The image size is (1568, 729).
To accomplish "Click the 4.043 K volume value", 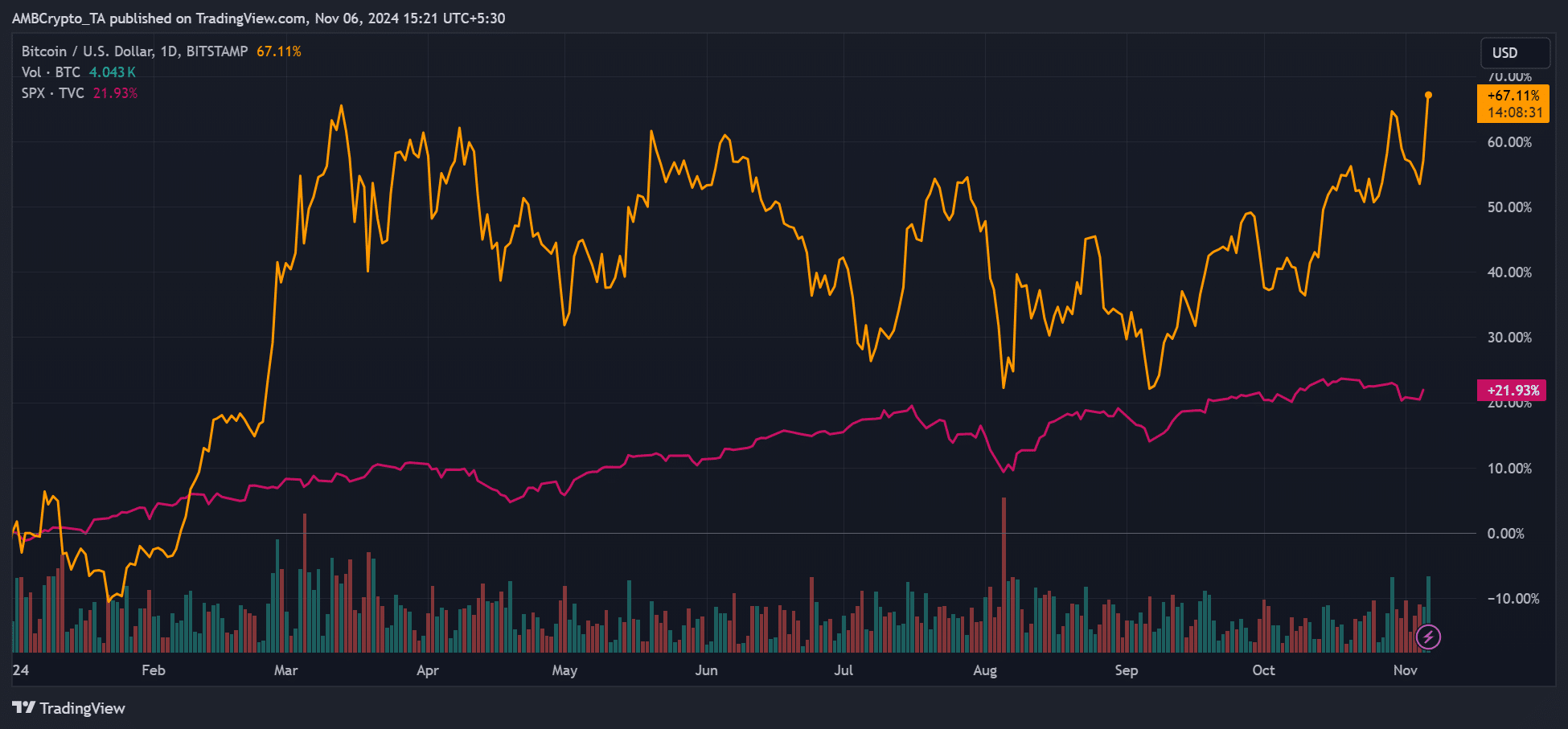I will tap(113, 72).
